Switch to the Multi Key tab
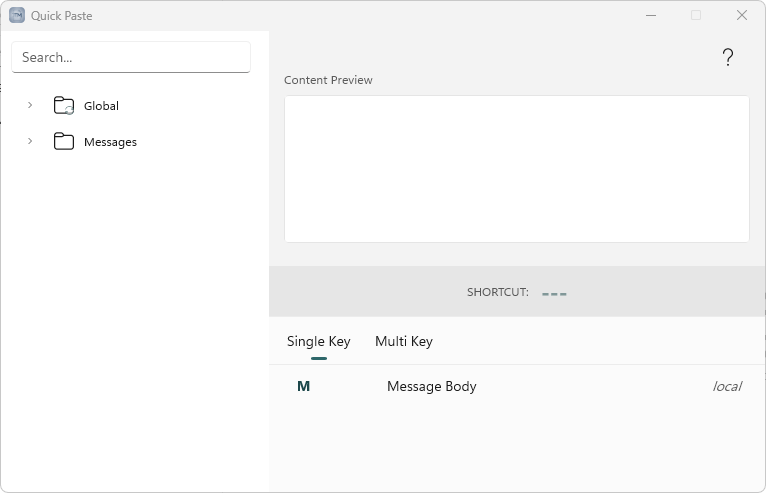Image resolution: width=766 pixels, height=493 pixels. click(x=404, y=342)
